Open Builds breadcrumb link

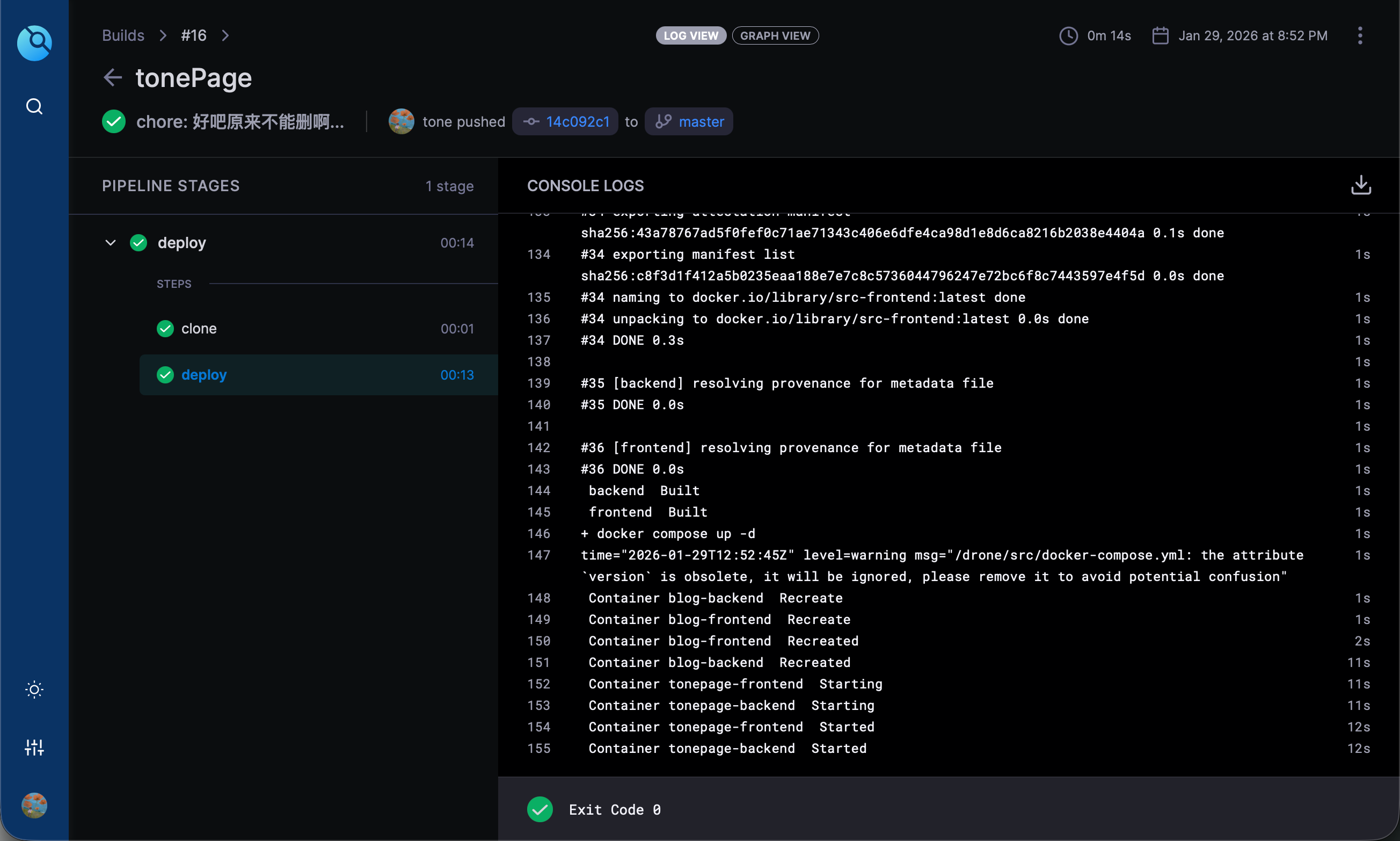tap(123, 35)
